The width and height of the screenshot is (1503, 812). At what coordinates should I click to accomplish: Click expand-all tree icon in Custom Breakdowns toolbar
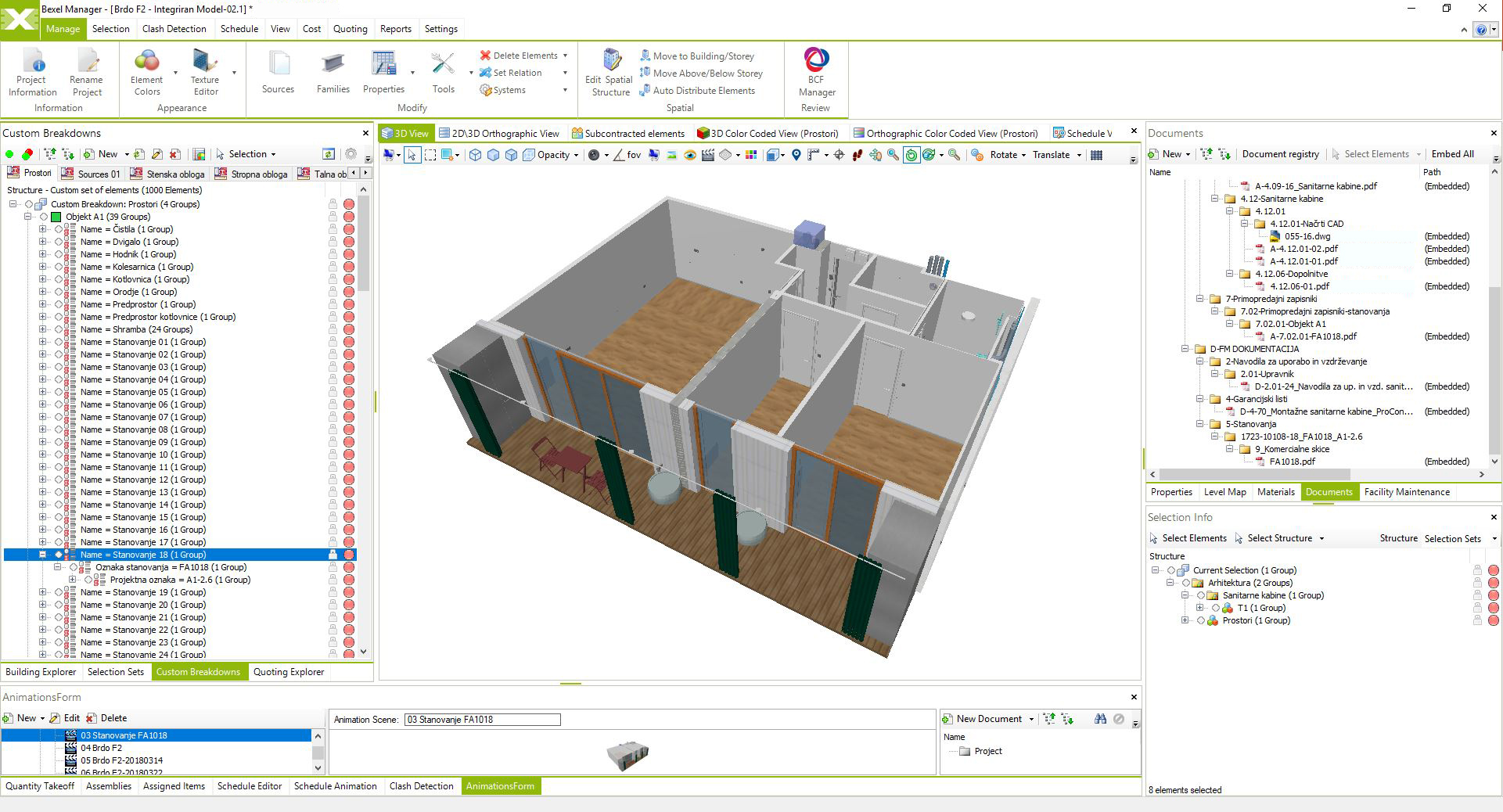68,154
